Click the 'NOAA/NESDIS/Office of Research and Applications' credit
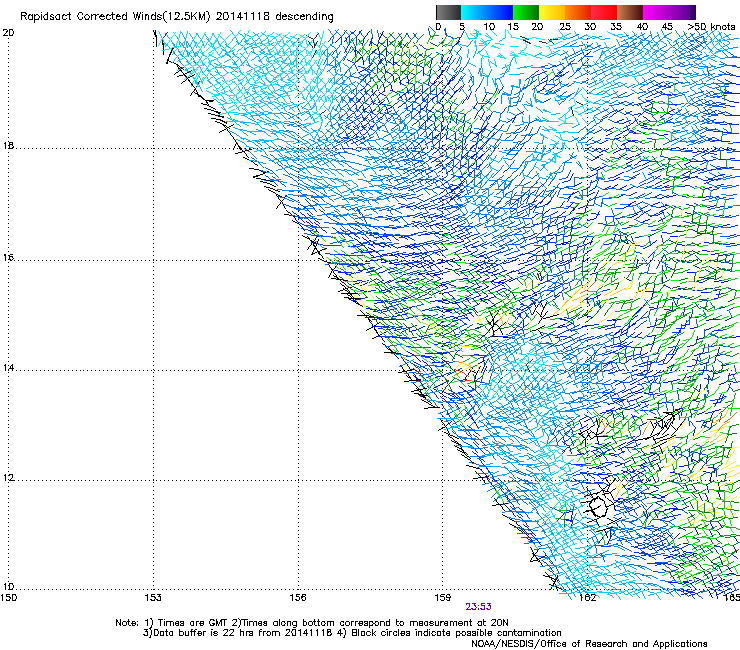This screenshot has height=650, width=740. [589, 644]
